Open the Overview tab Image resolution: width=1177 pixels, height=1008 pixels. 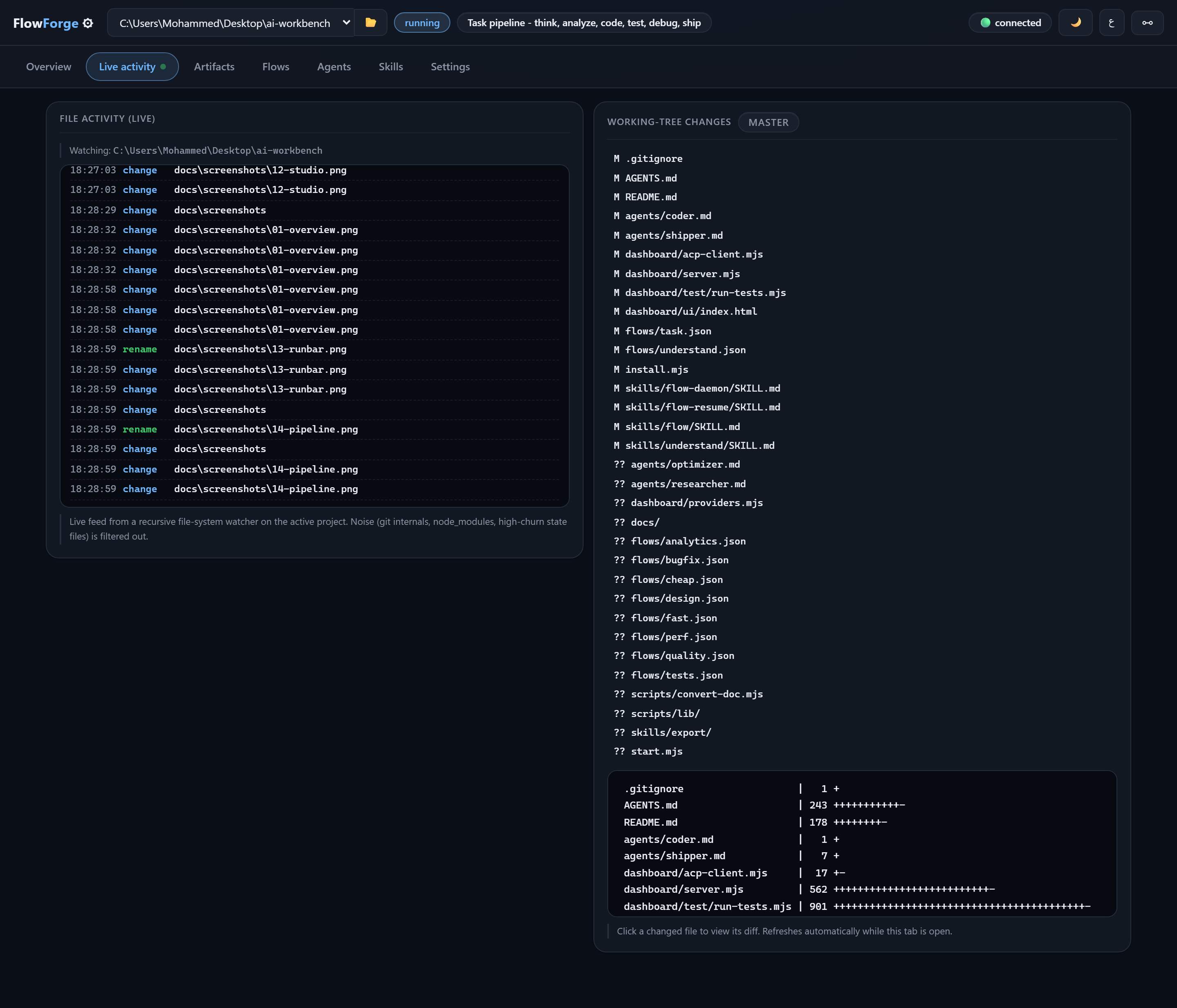point(49,67)
